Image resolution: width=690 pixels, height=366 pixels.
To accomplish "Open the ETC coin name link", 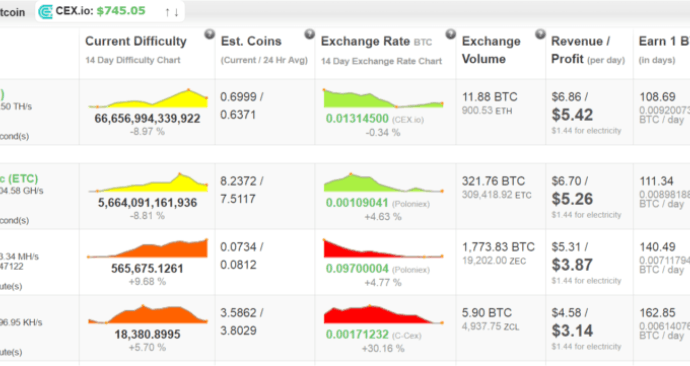I will click(19, 179).
